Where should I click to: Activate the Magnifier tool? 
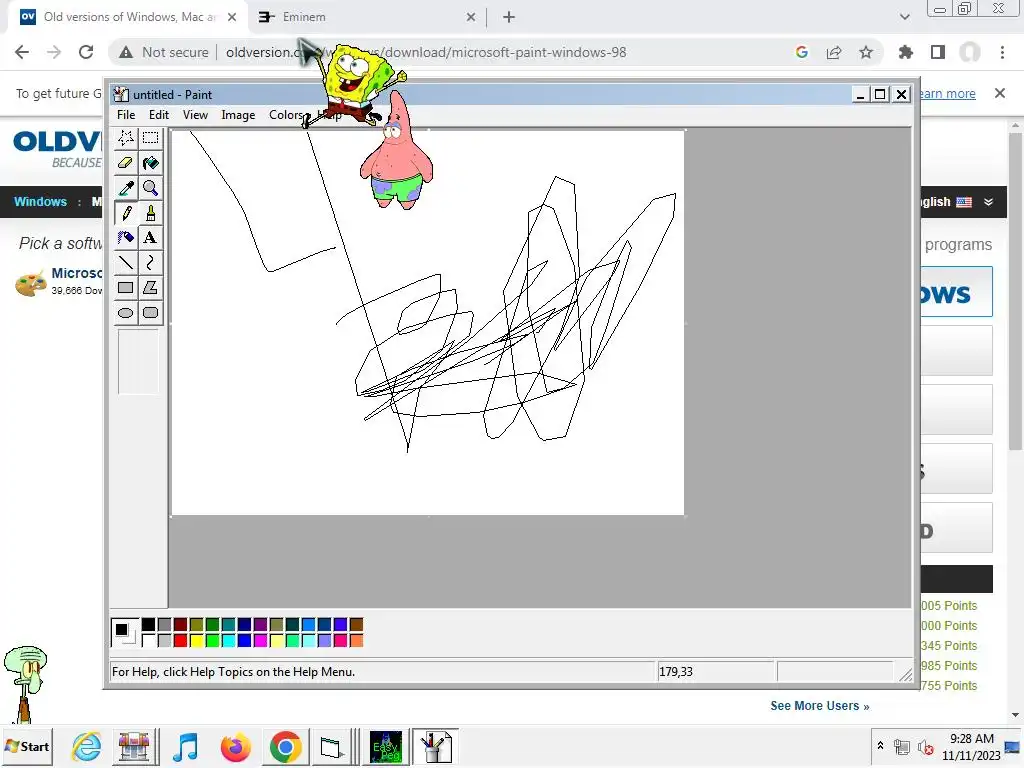click(150, 188)
